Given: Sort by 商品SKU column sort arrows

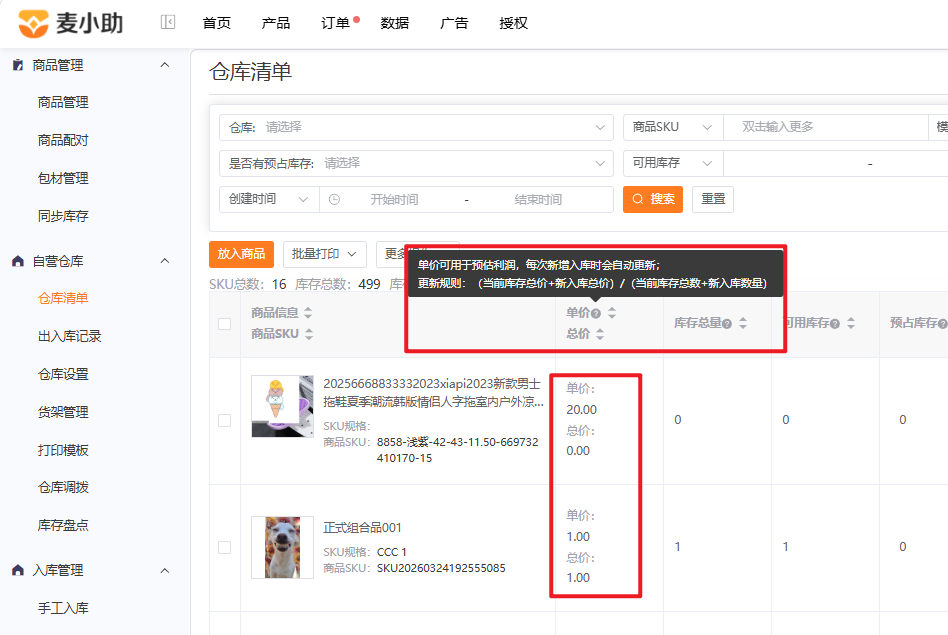Looking at the screenshot, I should point(309,334).
